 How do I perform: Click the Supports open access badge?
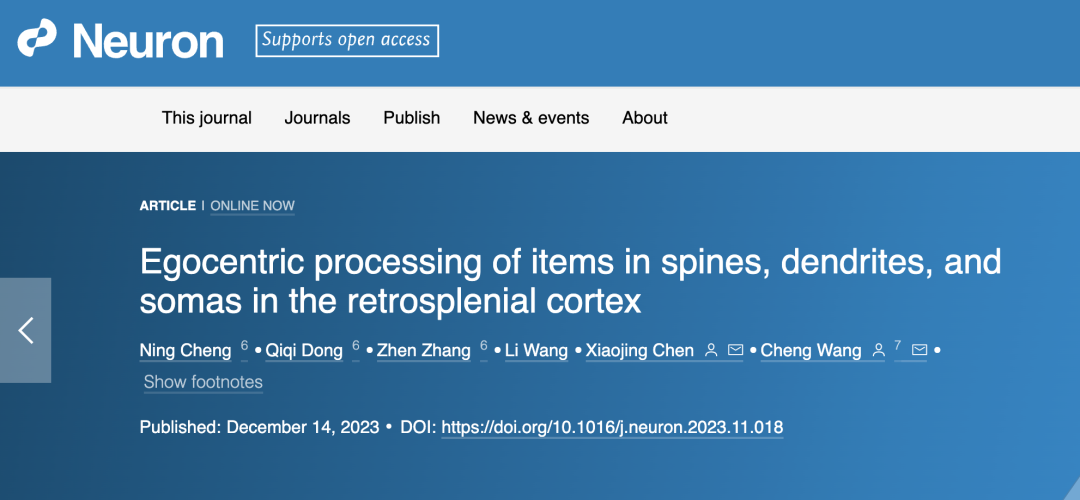(x=346, y=40)
